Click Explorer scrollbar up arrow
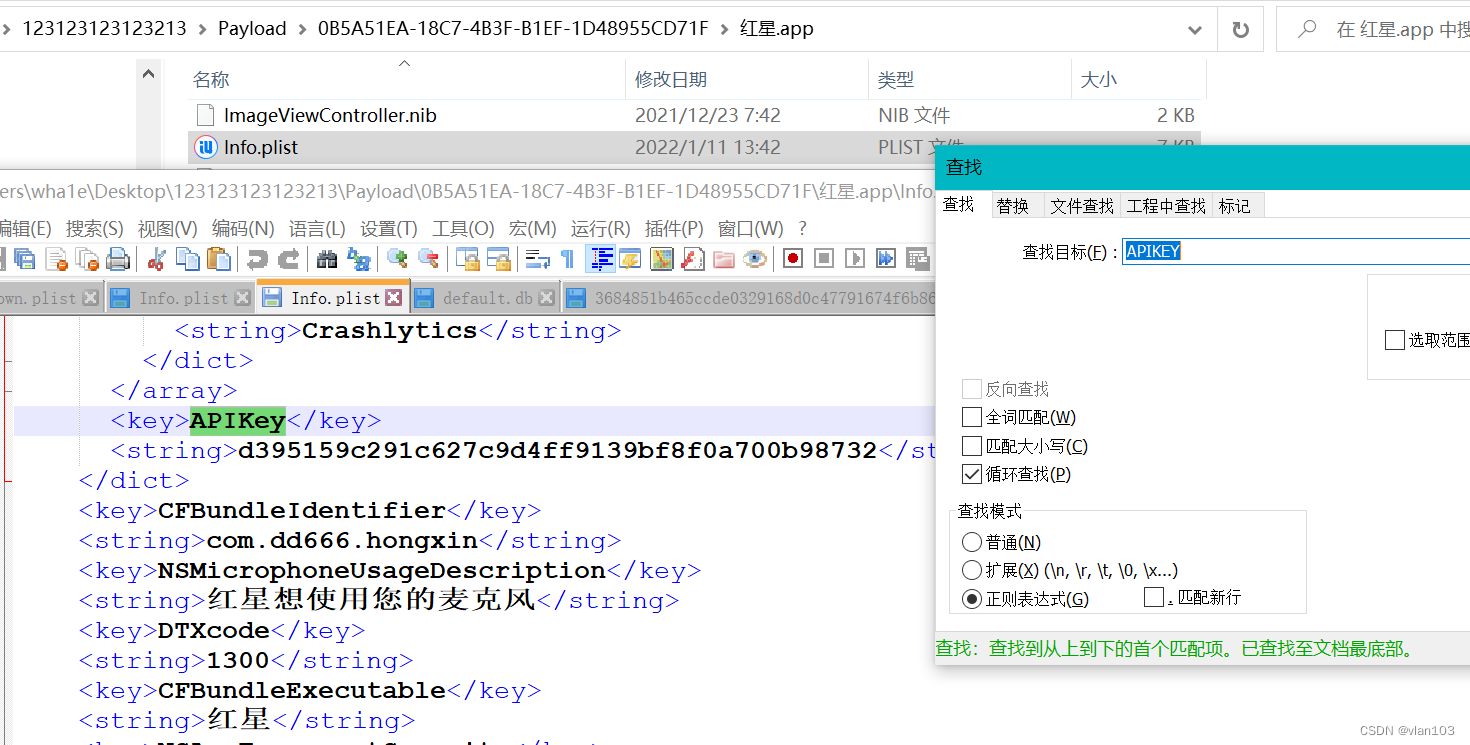Image resolution: width=1470 pixels, height=745 pixels. tap(148, 74)
